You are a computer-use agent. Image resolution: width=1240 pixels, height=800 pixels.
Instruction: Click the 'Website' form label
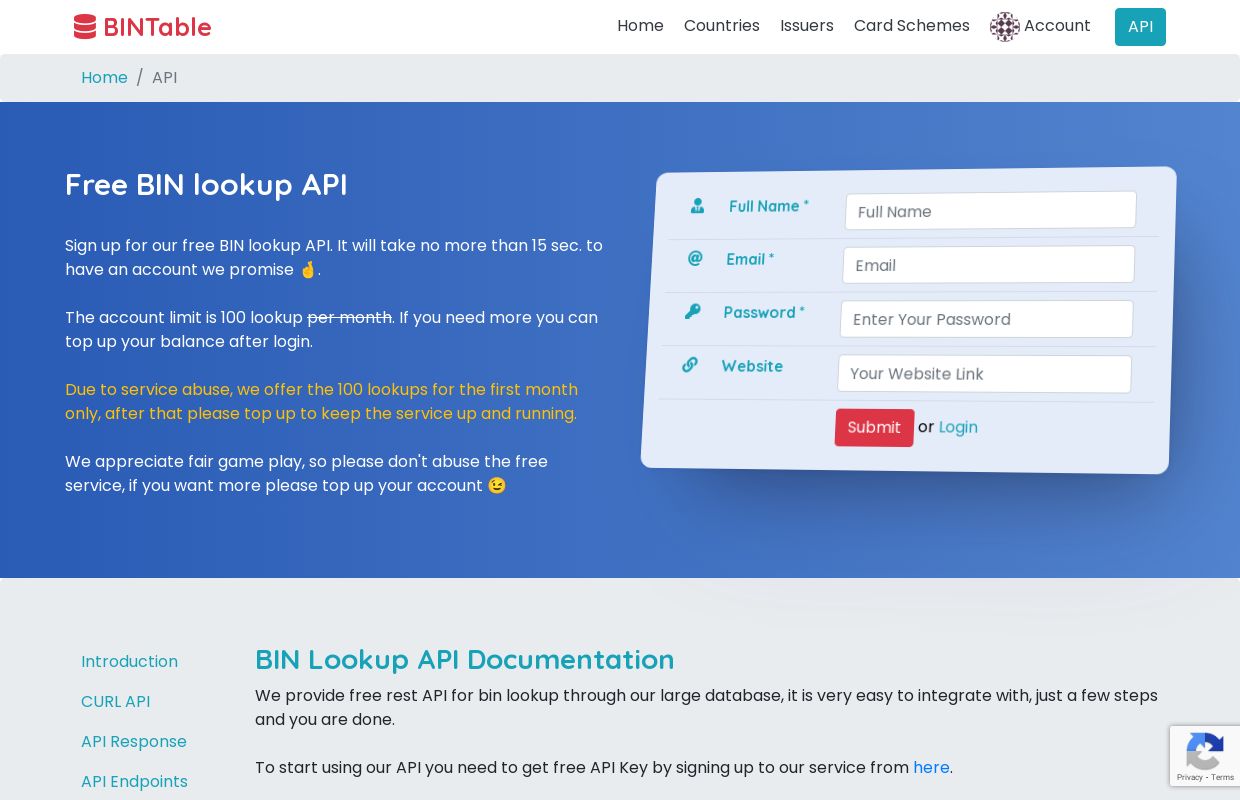[752, 366]
